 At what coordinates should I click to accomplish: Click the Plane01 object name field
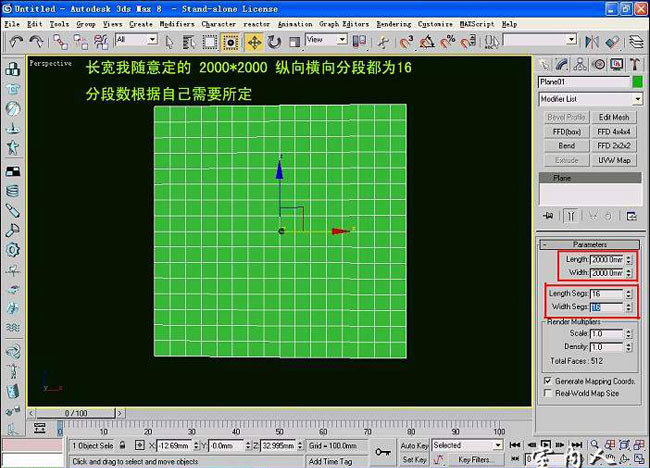(x=584, y=82)
